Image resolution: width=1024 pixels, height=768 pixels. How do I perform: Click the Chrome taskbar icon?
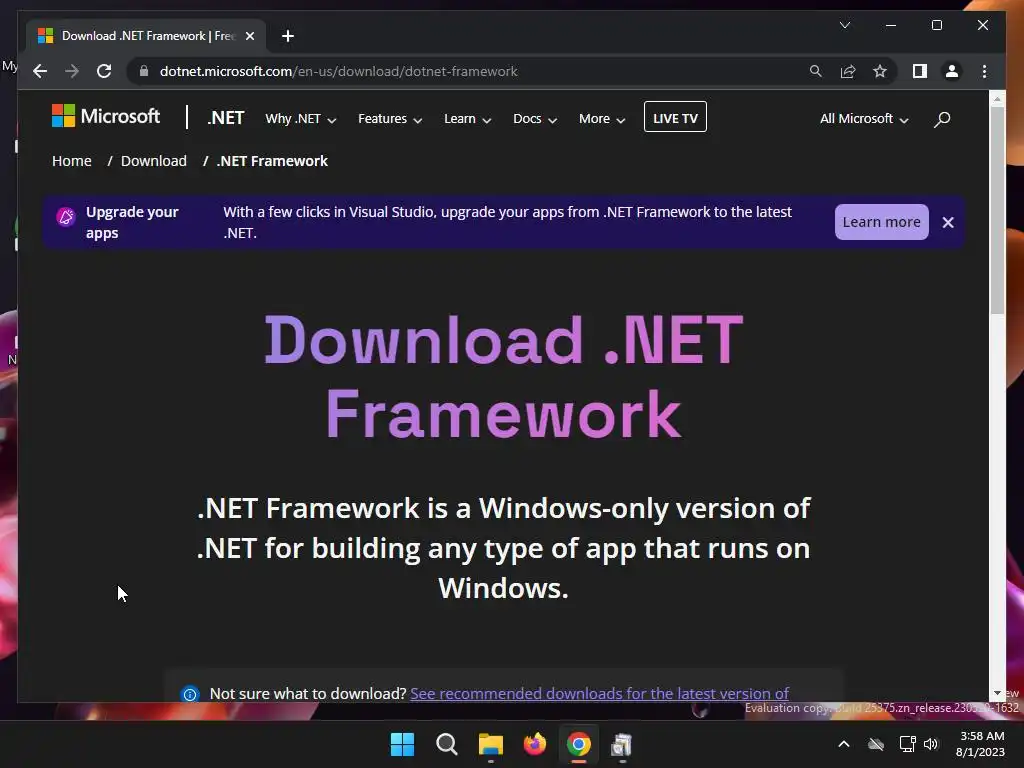[x=579, y=744]
